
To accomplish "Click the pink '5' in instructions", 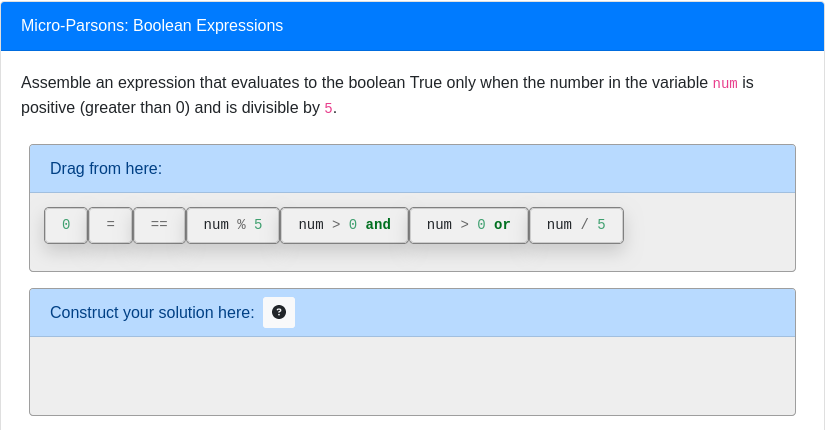I will [x=328, y=108].
